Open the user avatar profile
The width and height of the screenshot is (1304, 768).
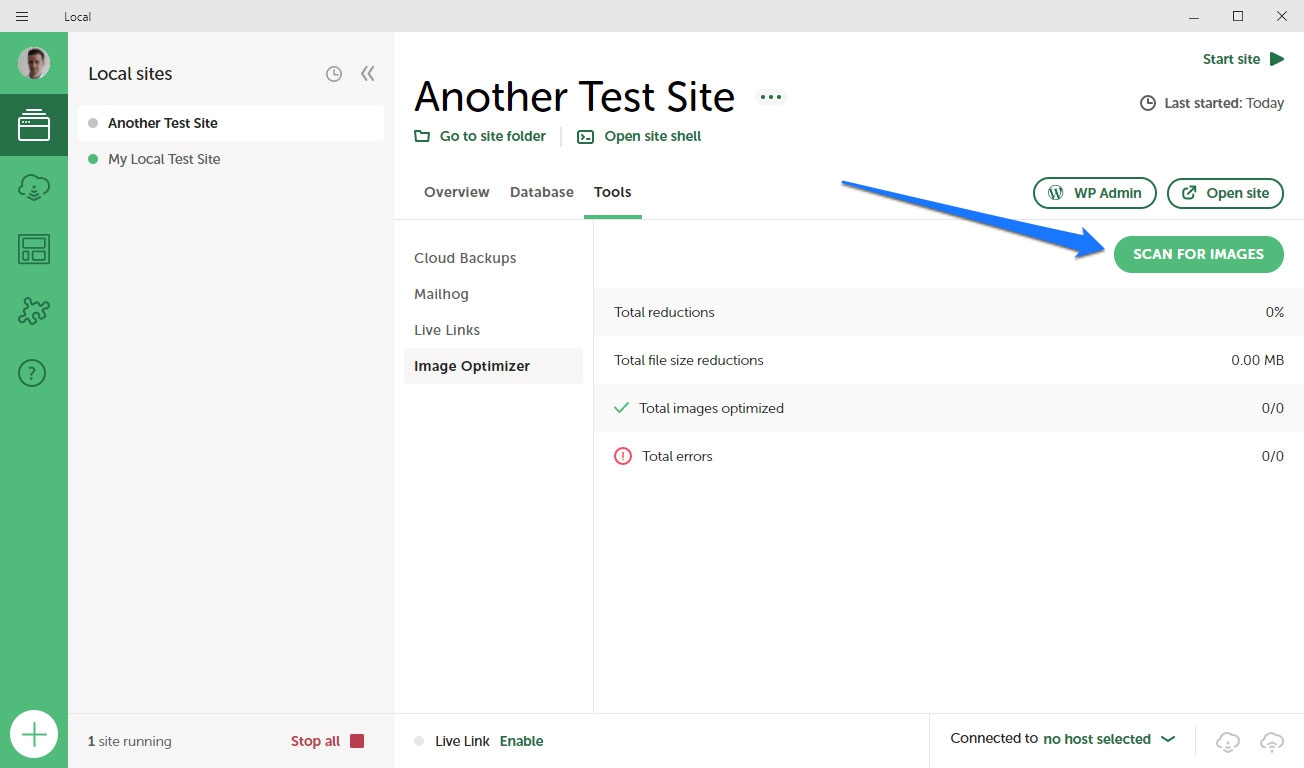(x=33, y=63)
